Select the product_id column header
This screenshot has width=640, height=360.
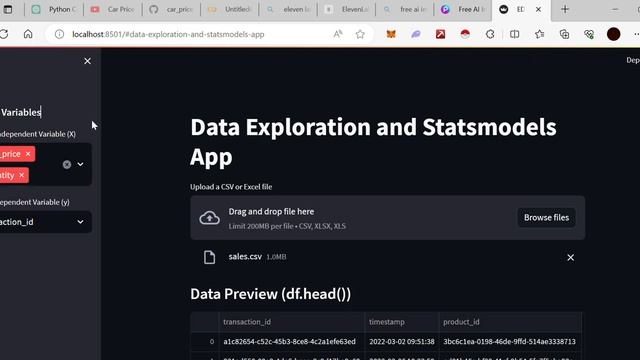(510, 322)
